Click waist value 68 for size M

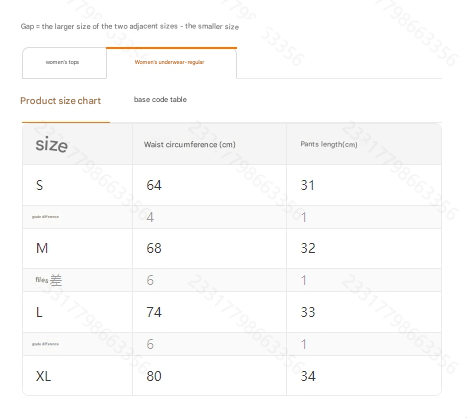pyautogui.click(x=154, y=248)
